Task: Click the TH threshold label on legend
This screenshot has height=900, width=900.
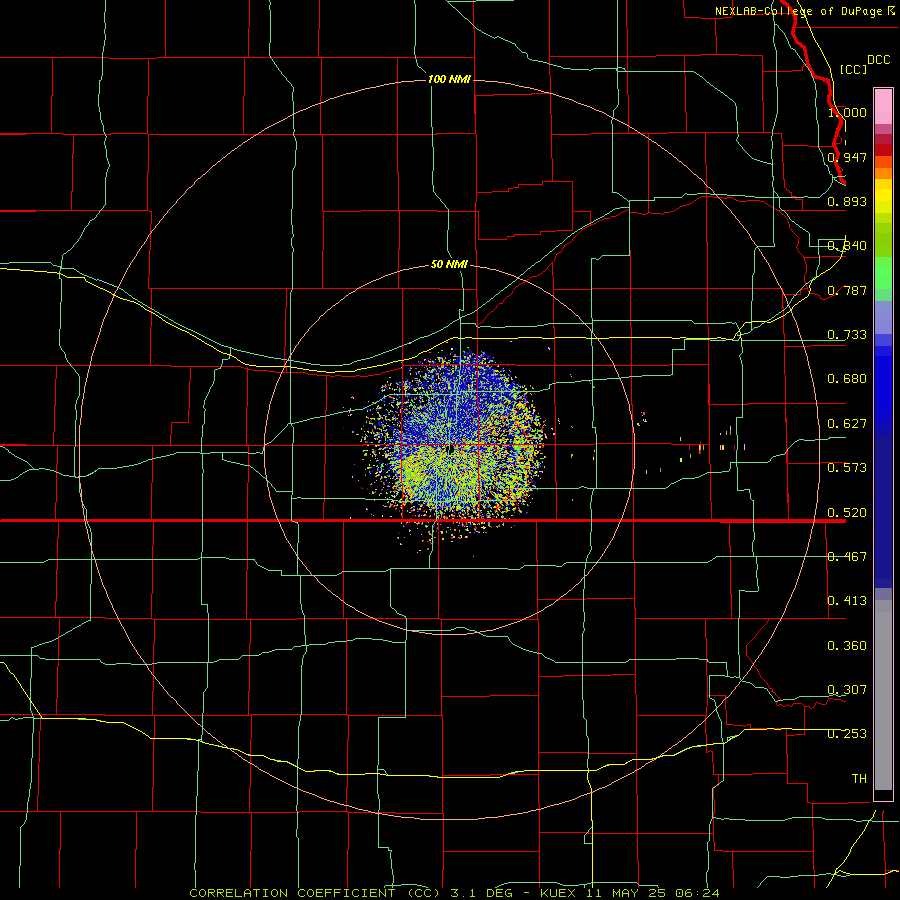Action: pos(859,779)
